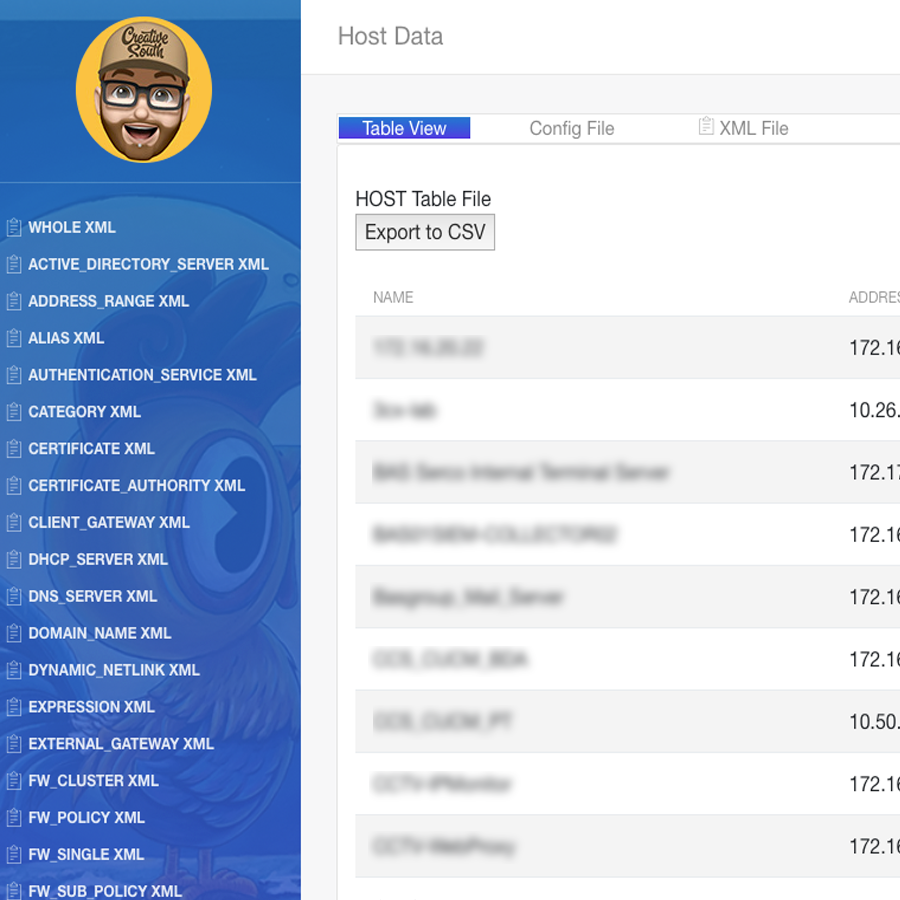This screenshot has width=900, height=900.
Task: Open ACTIVE_DIRECTORY_SERVER XML link
Action: [148, 265]
